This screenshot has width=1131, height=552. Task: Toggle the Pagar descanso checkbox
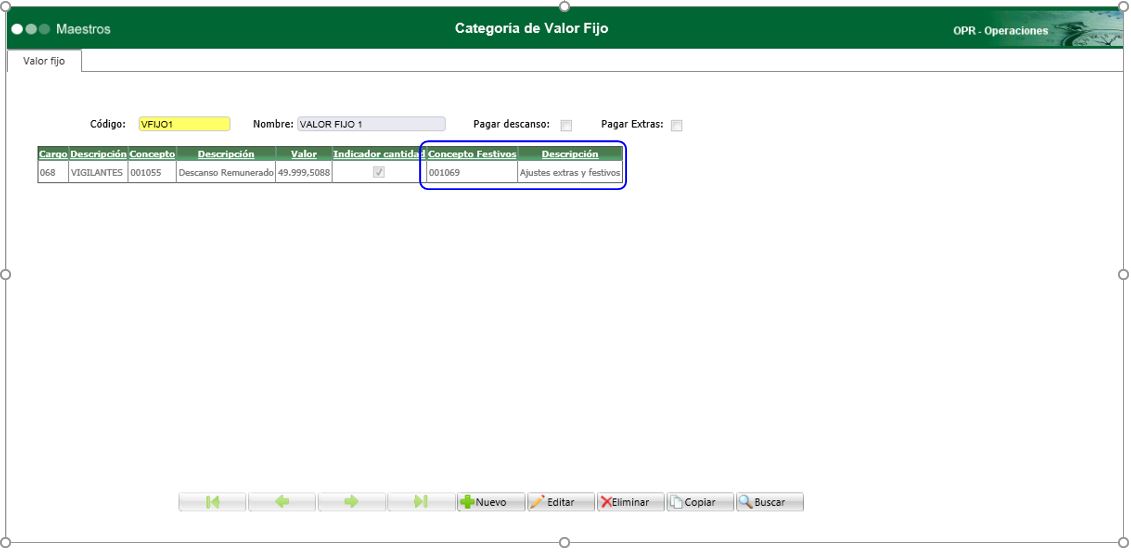pyautogui.click(x=566, y=126)
